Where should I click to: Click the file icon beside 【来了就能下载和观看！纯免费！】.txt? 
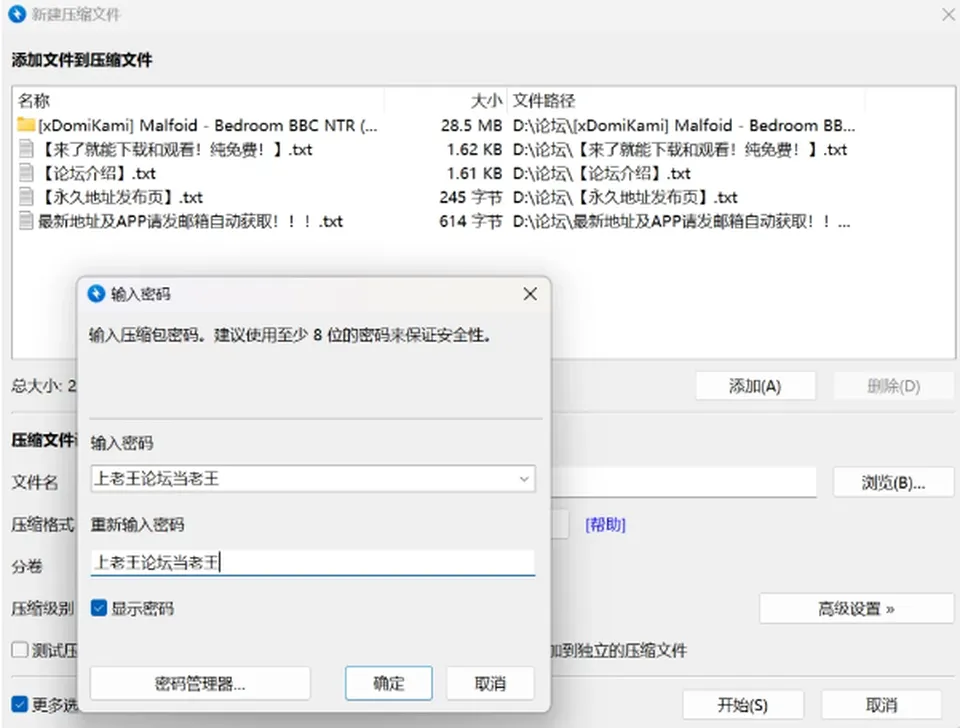point(26,149)
